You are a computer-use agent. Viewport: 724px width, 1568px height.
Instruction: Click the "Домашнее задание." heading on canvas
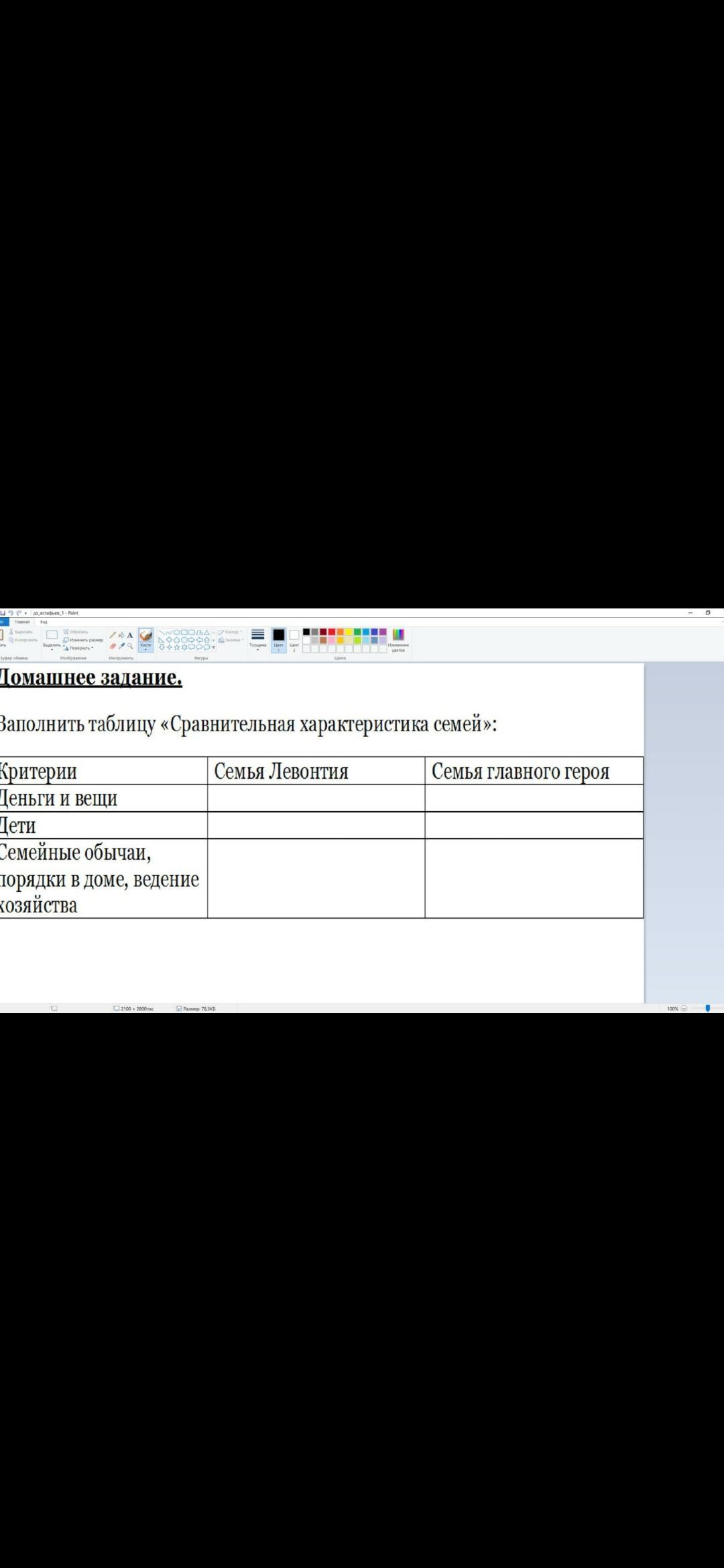[90, 677]
